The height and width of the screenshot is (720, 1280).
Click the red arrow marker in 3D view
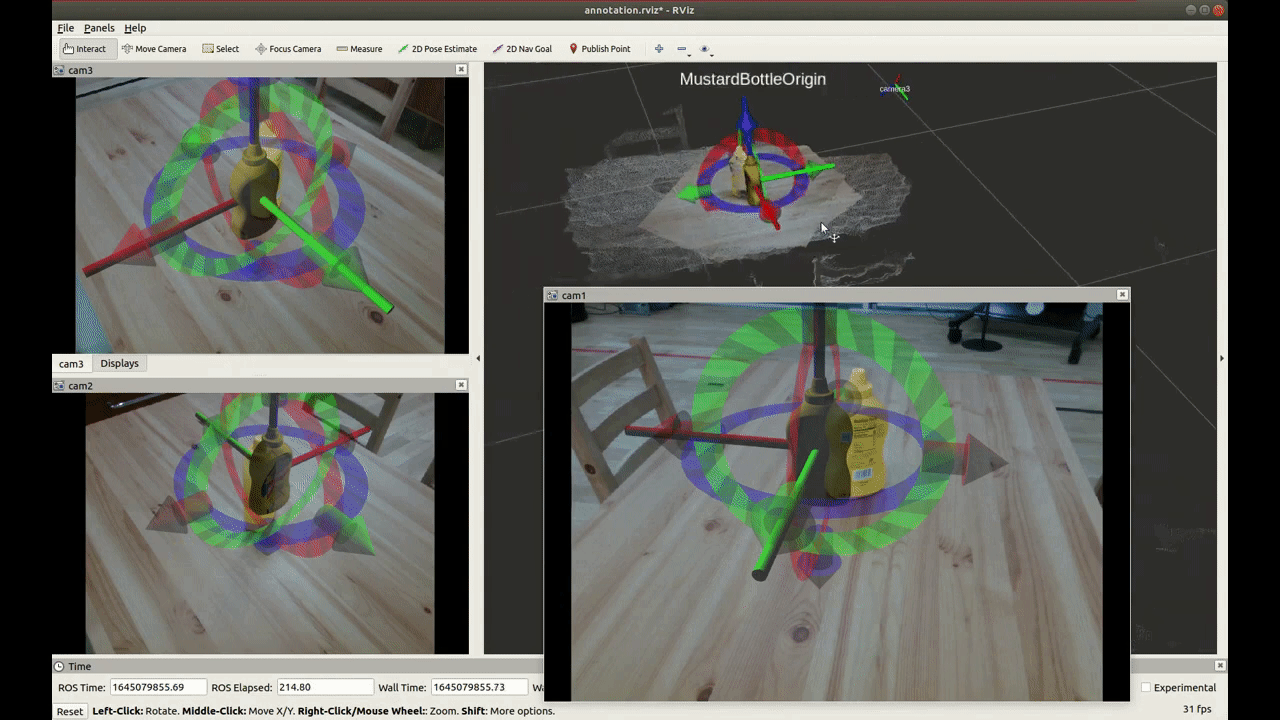tap(767, 209)
